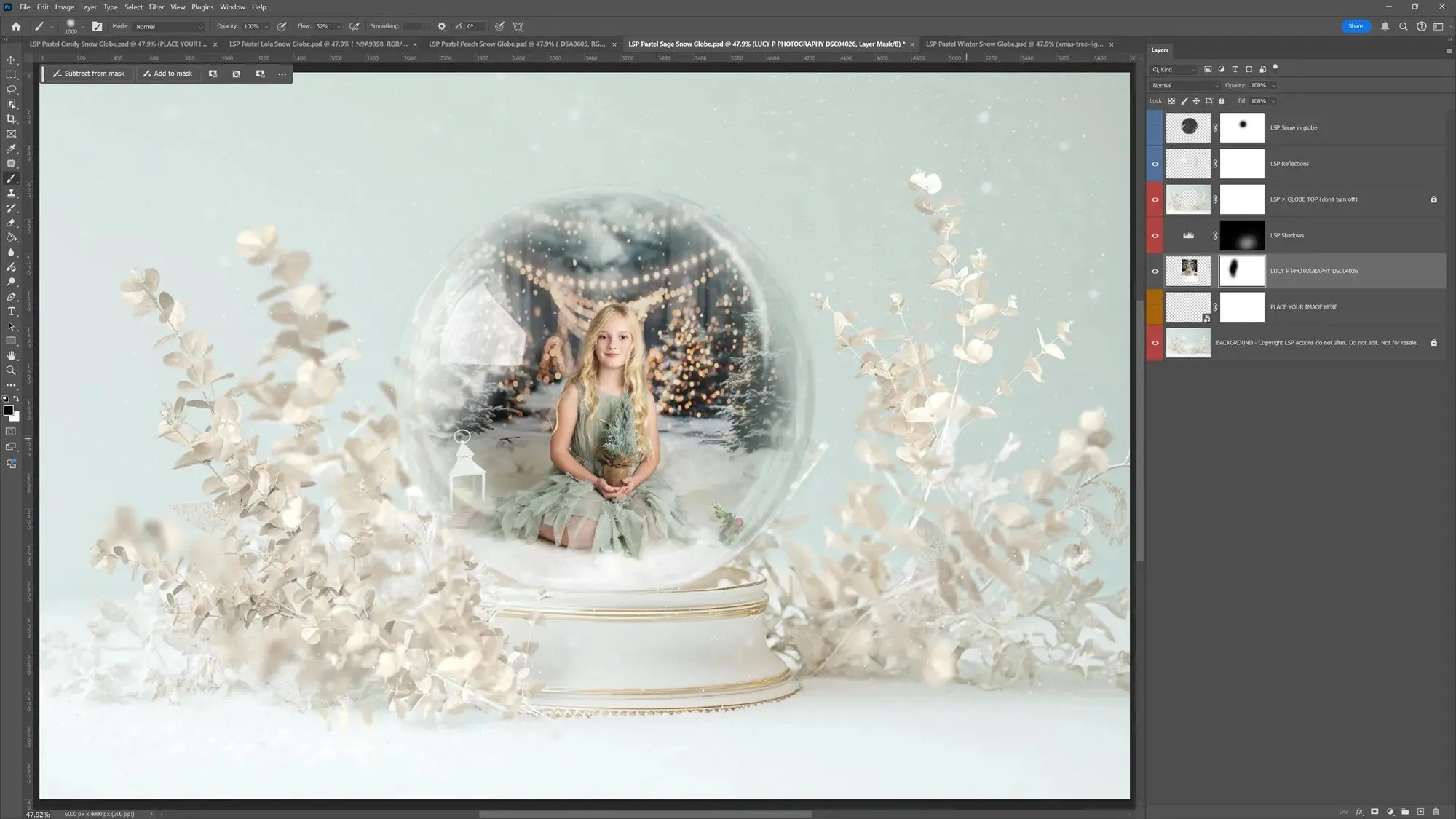Hide the BACKGROUND layer

(1155, 343)
